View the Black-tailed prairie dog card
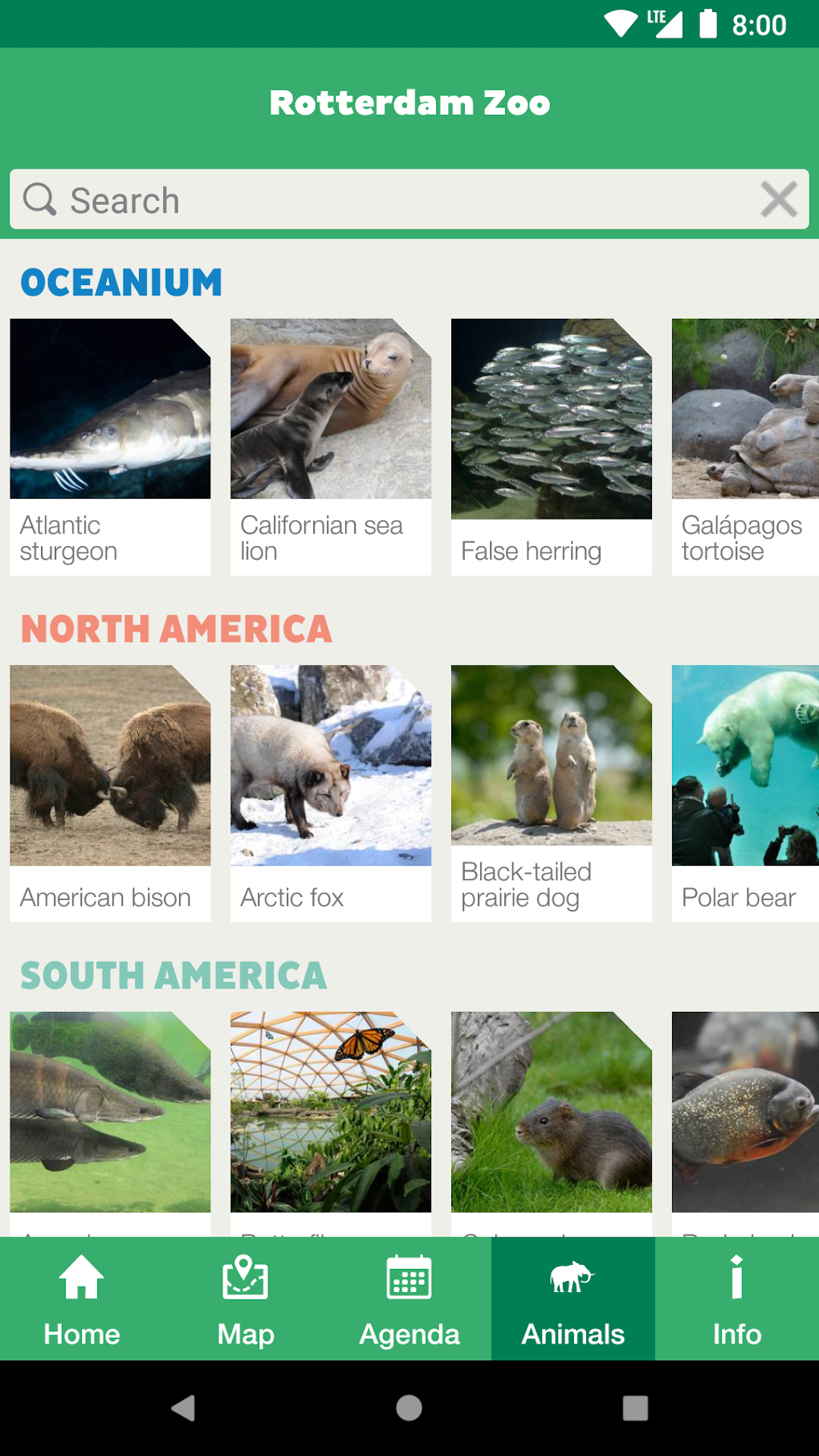The width and height of the screenshot is (819, 1456). [552, 793]
